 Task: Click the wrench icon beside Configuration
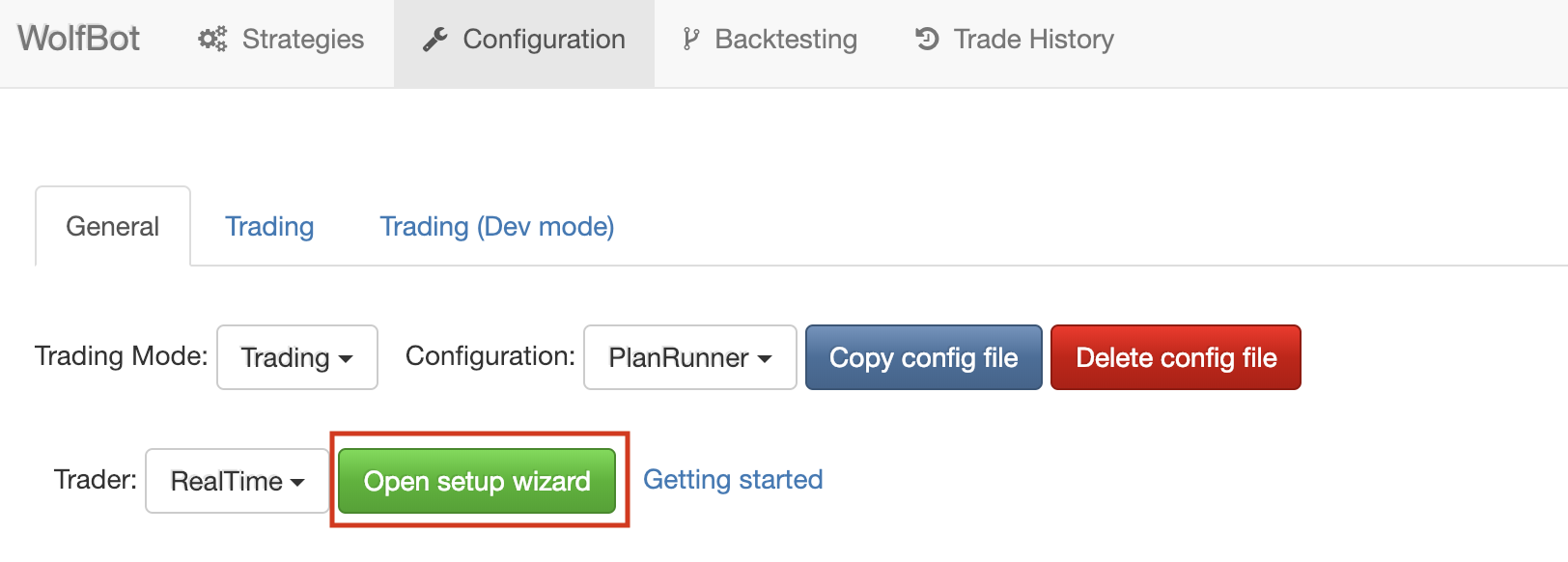435,40
